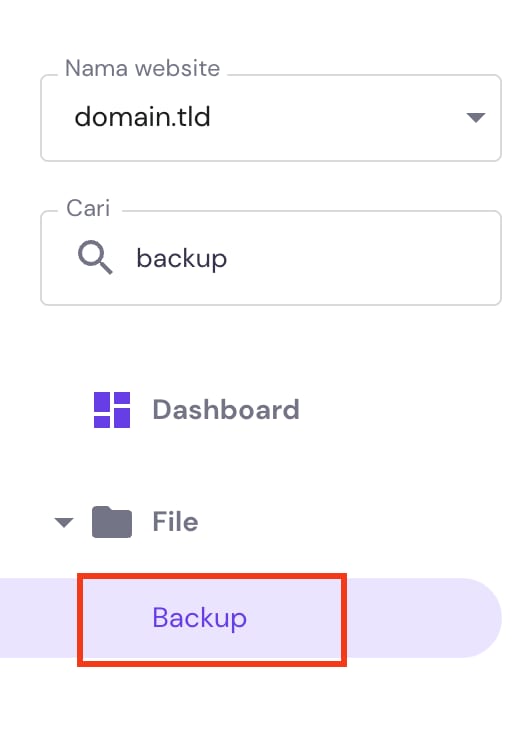Open the Dashboard menu item
The height and width of the screenshot is (732, 518).
point(196,410)
